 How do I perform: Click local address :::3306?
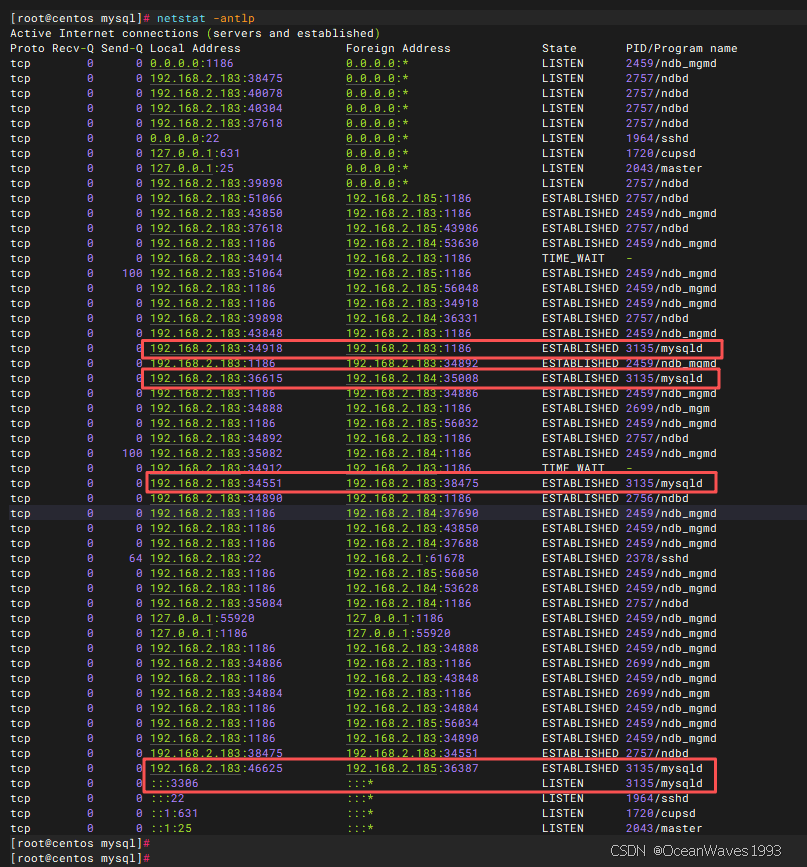tap(174, 784)
